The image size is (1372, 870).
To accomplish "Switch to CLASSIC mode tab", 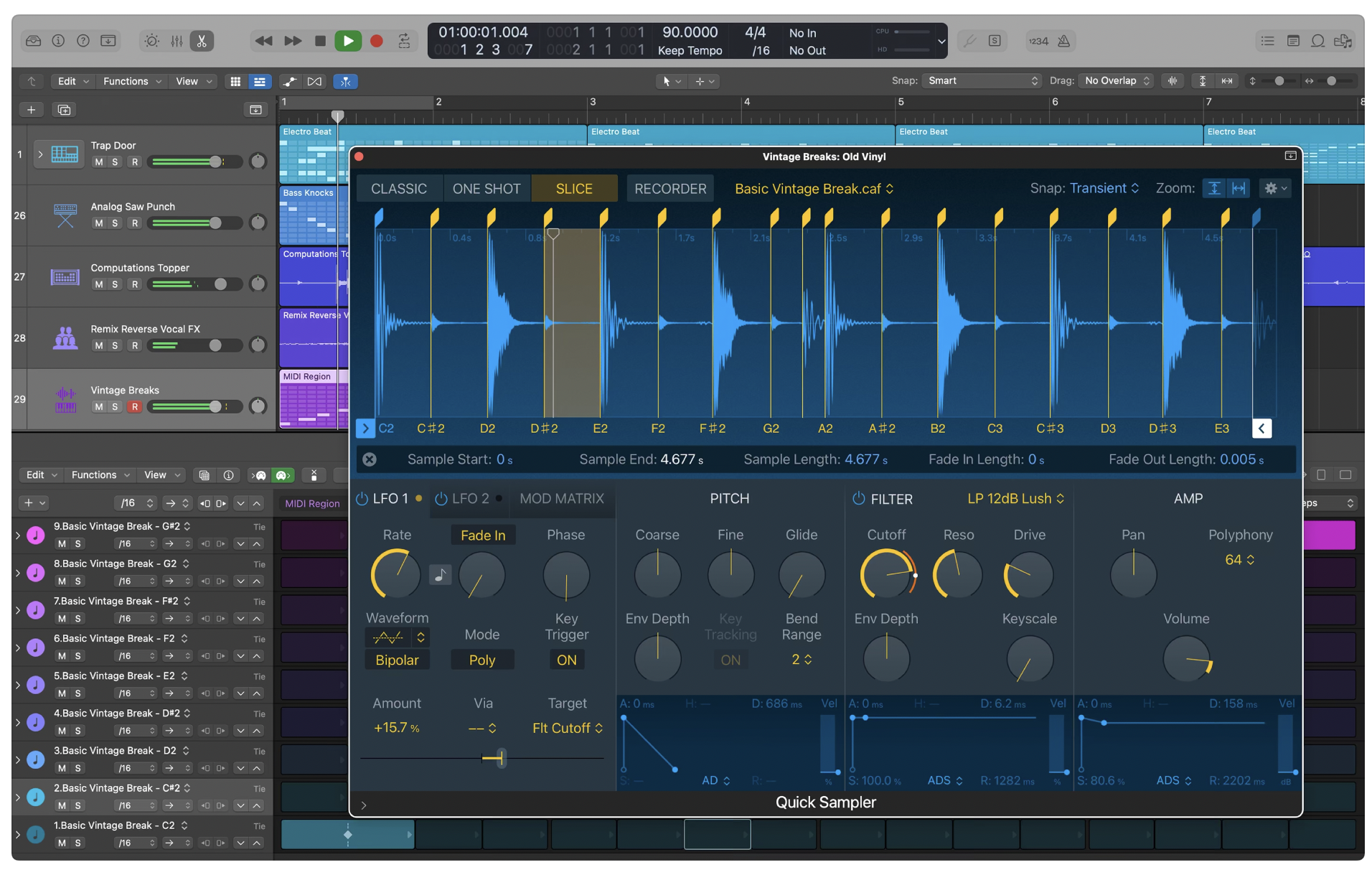I will [399, 188].
